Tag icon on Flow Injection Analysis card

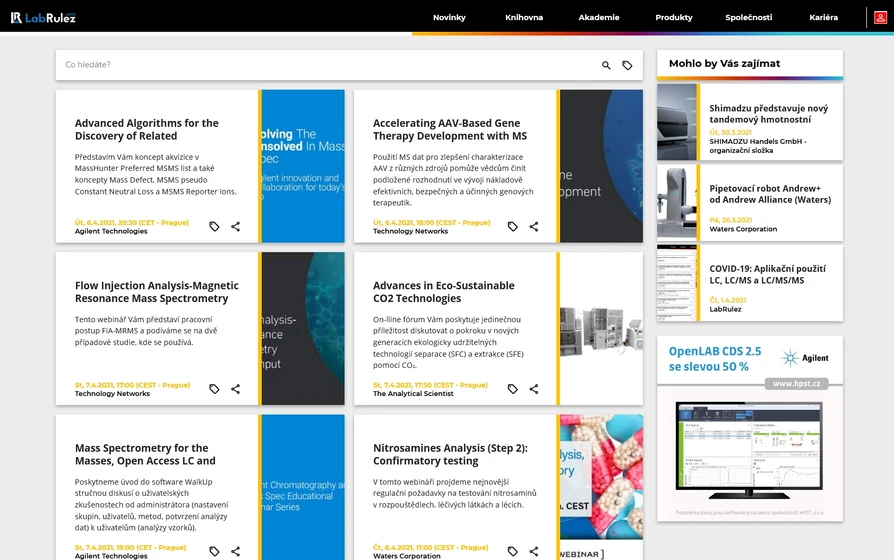[214, 389]
